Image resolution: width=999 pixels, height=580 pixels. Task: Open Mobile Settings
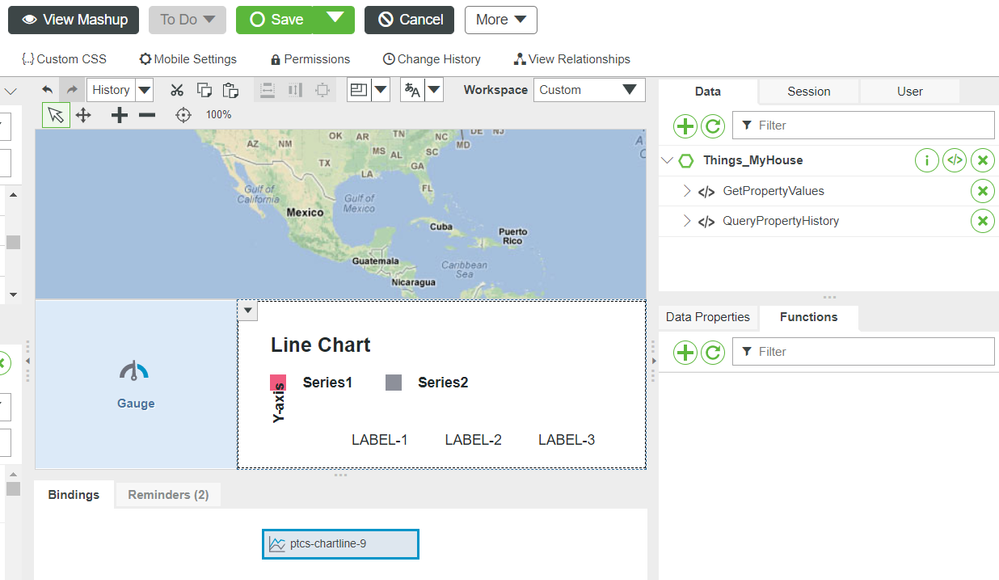187,59
